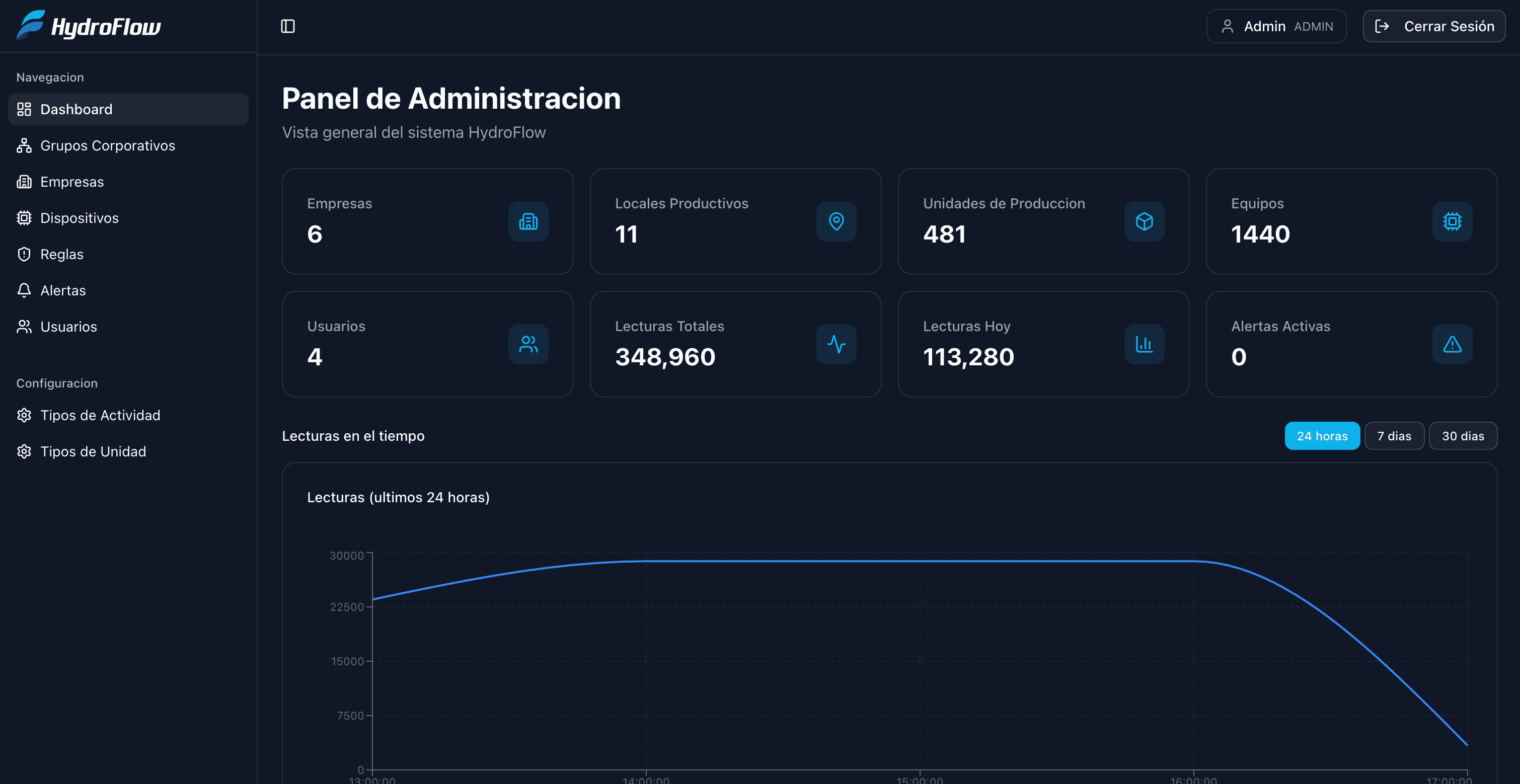Screen dimensions: 1520x784
Task: Click the Empresas building icon in sidebar
Action: (x=24, y=182)
